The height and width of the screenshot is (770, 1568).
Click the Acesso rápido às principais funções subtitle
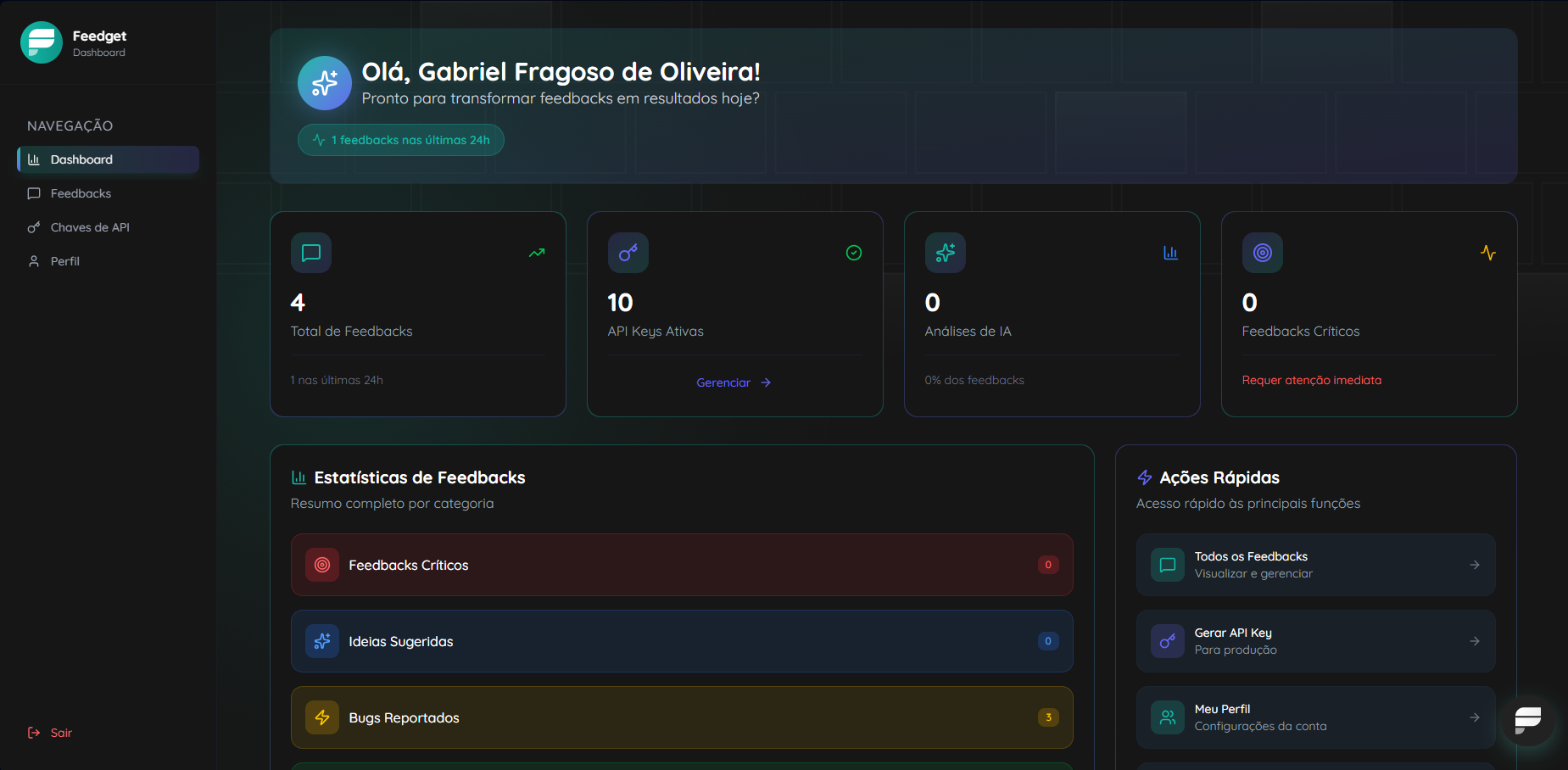[1248, 504]
